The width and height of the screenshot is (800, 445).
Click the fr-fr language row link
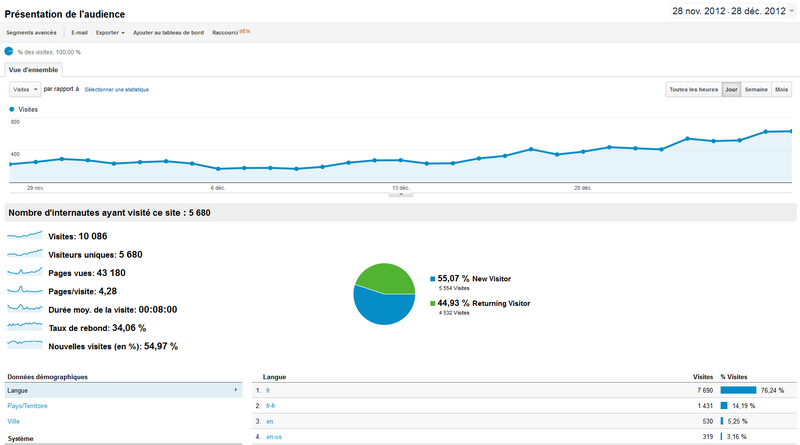270,406
